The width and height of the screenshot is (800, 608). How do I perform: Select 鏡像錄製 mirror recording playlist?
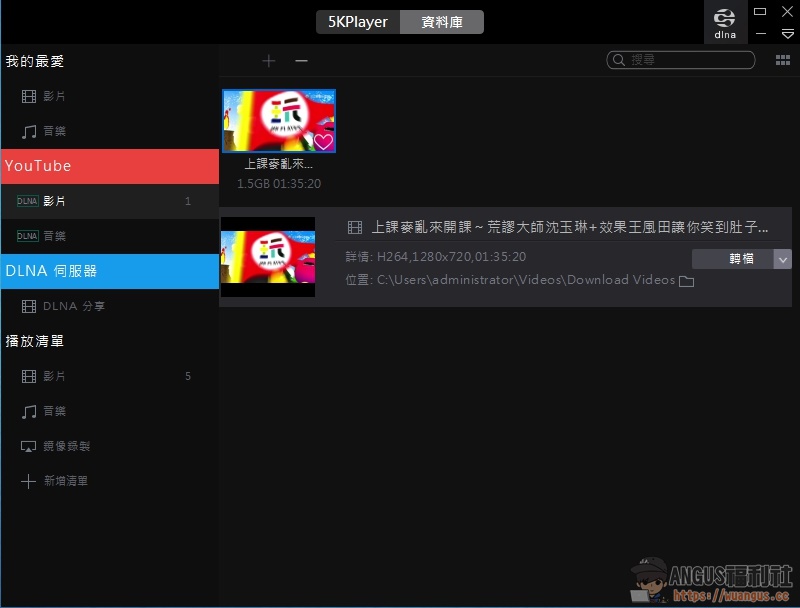66,446
